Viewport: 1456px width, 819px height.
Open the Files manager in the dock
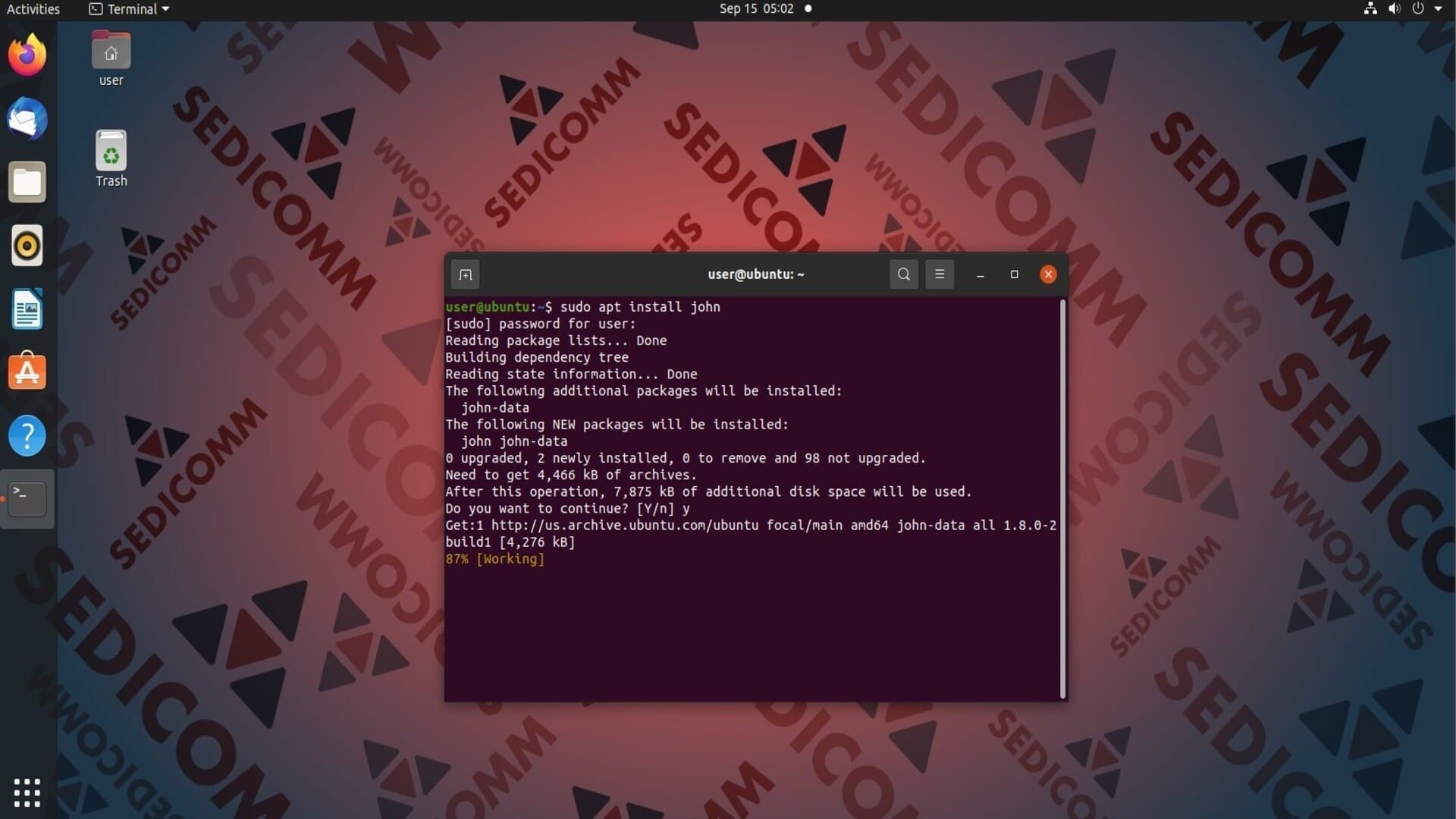pos(27,182)
